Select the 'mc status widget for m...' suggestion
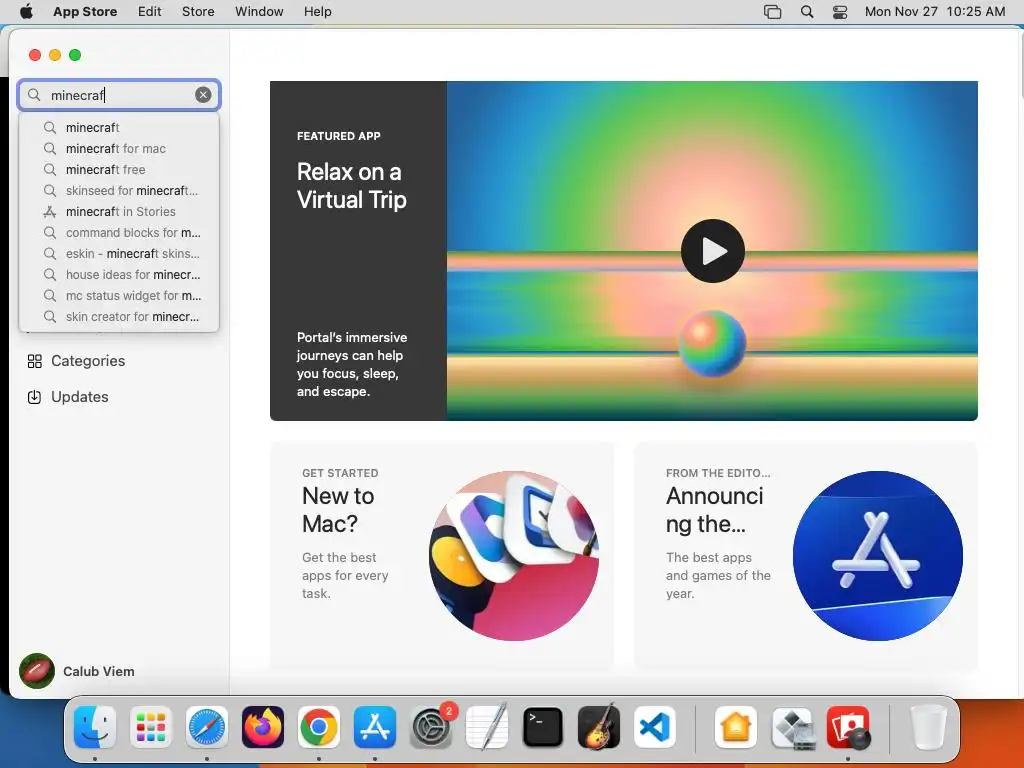The image size is (1024, 768). pos(119,295)
